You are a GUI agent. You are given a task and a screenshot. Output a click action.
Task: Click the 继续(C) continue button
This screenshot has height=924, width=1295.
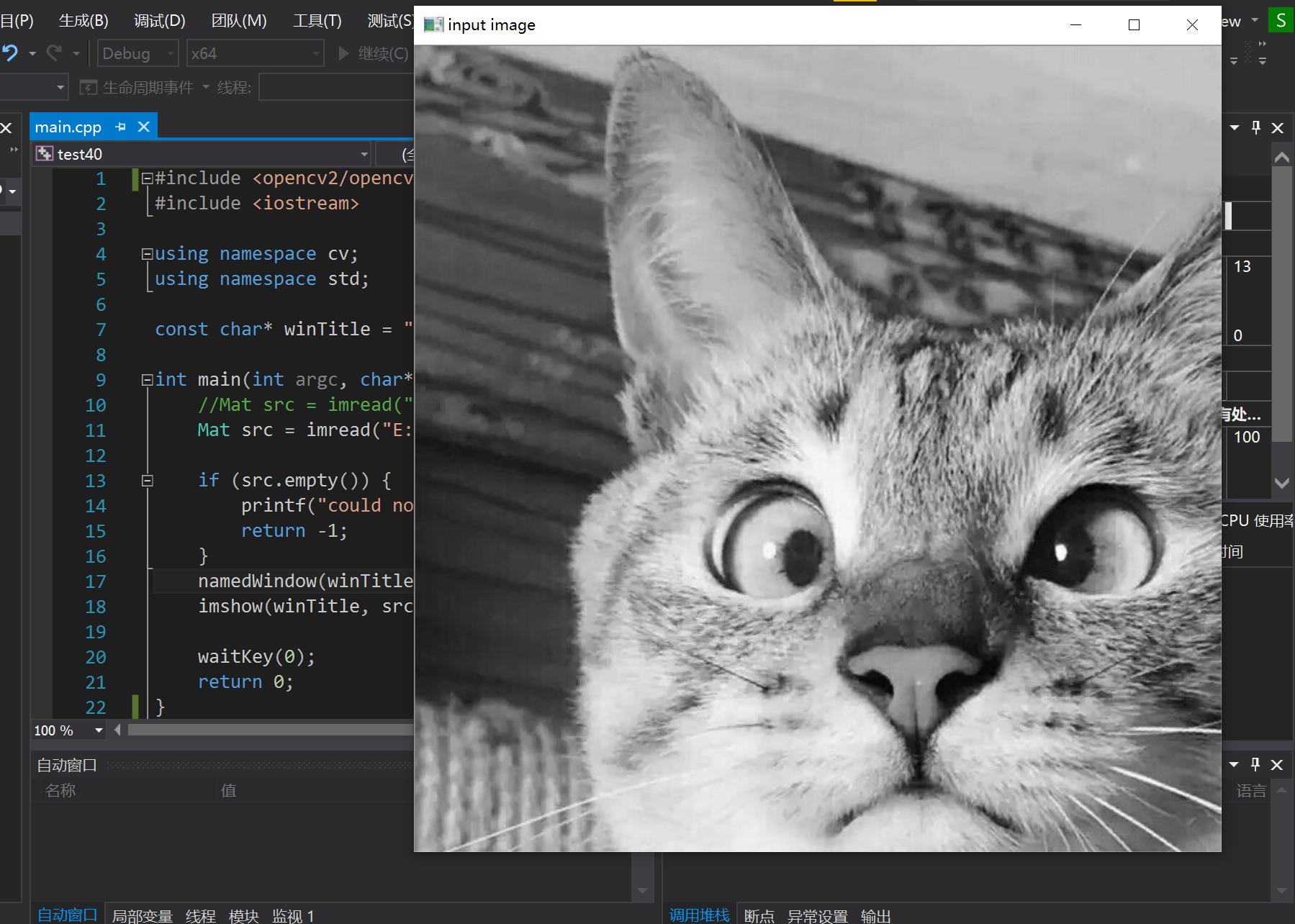374,53
